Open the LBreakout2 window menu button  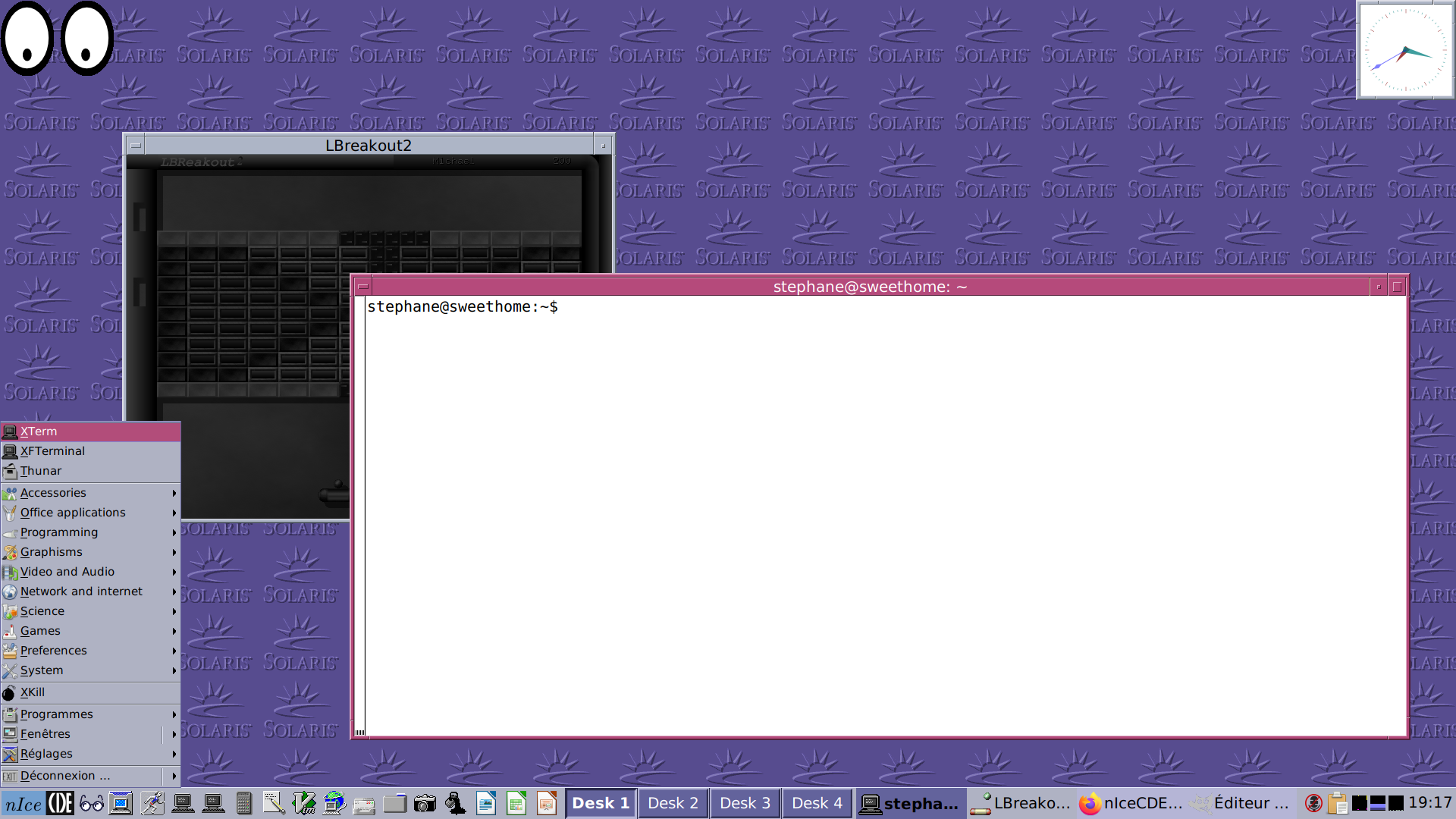[136, 145]
